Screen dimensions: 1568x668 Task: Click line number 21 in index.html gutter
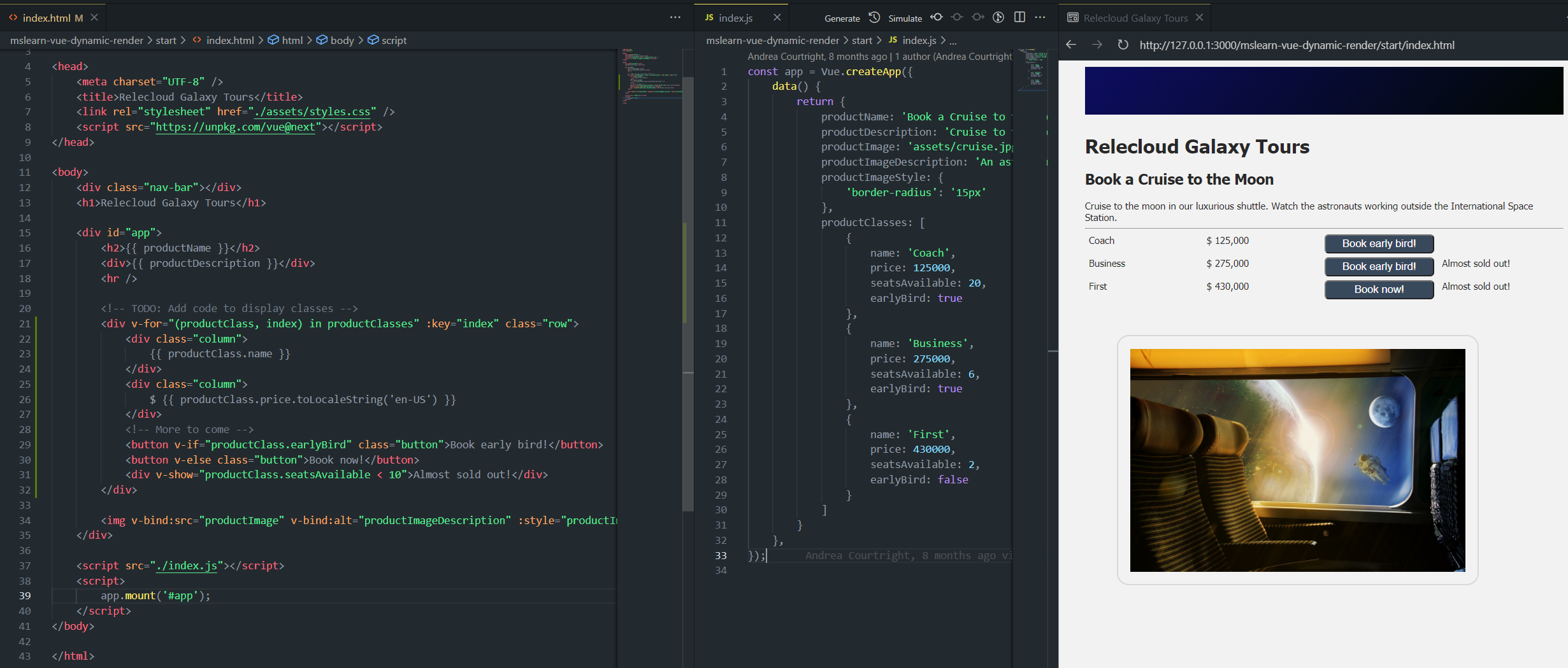[24, 323]
